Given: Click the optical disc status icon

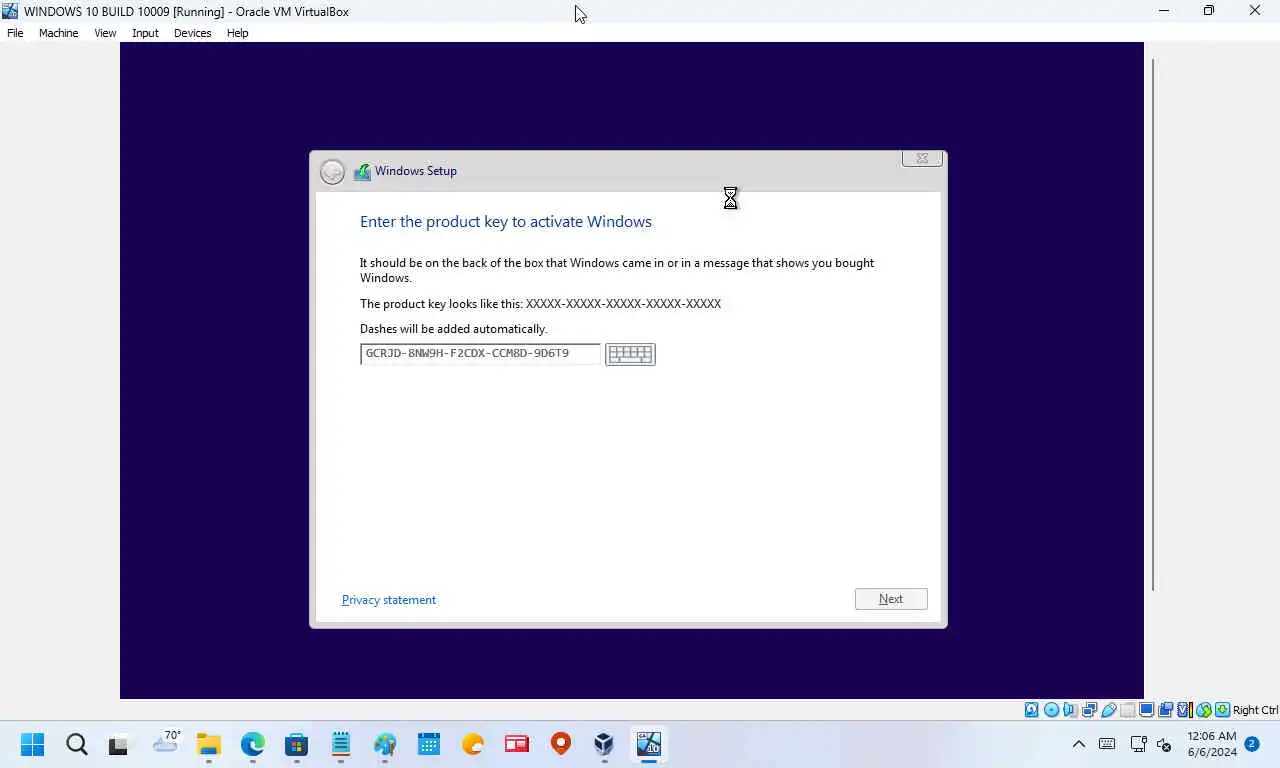Looking at the screenshot, I should [1051, 710].
